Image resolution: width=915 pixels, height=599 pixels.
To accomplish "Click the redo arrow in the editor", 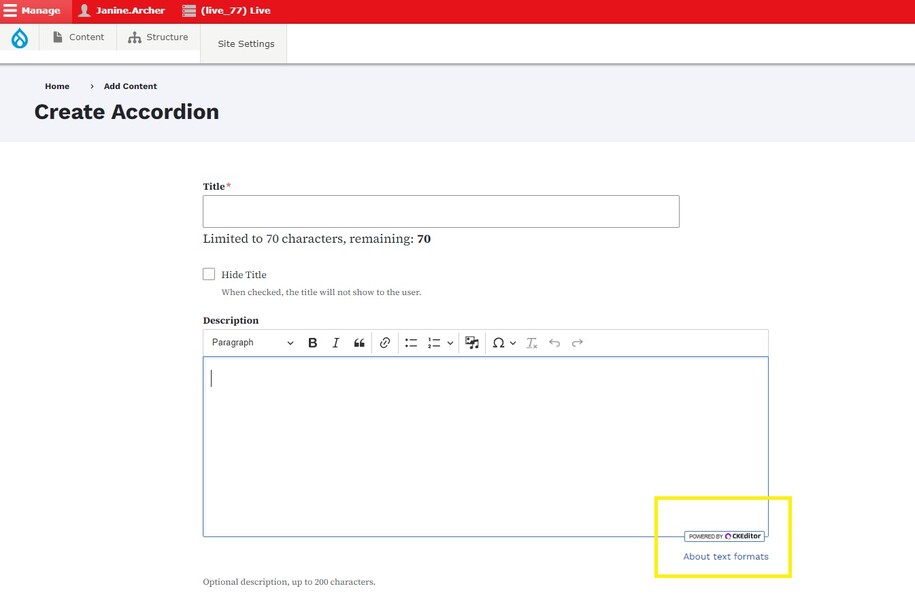I will [x=577, y=343].
